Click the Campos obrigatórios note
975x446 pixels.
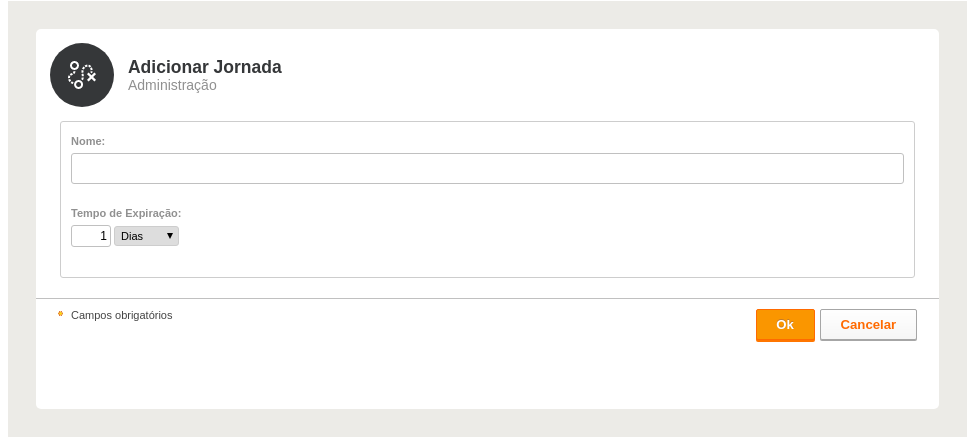coord(122,315)
